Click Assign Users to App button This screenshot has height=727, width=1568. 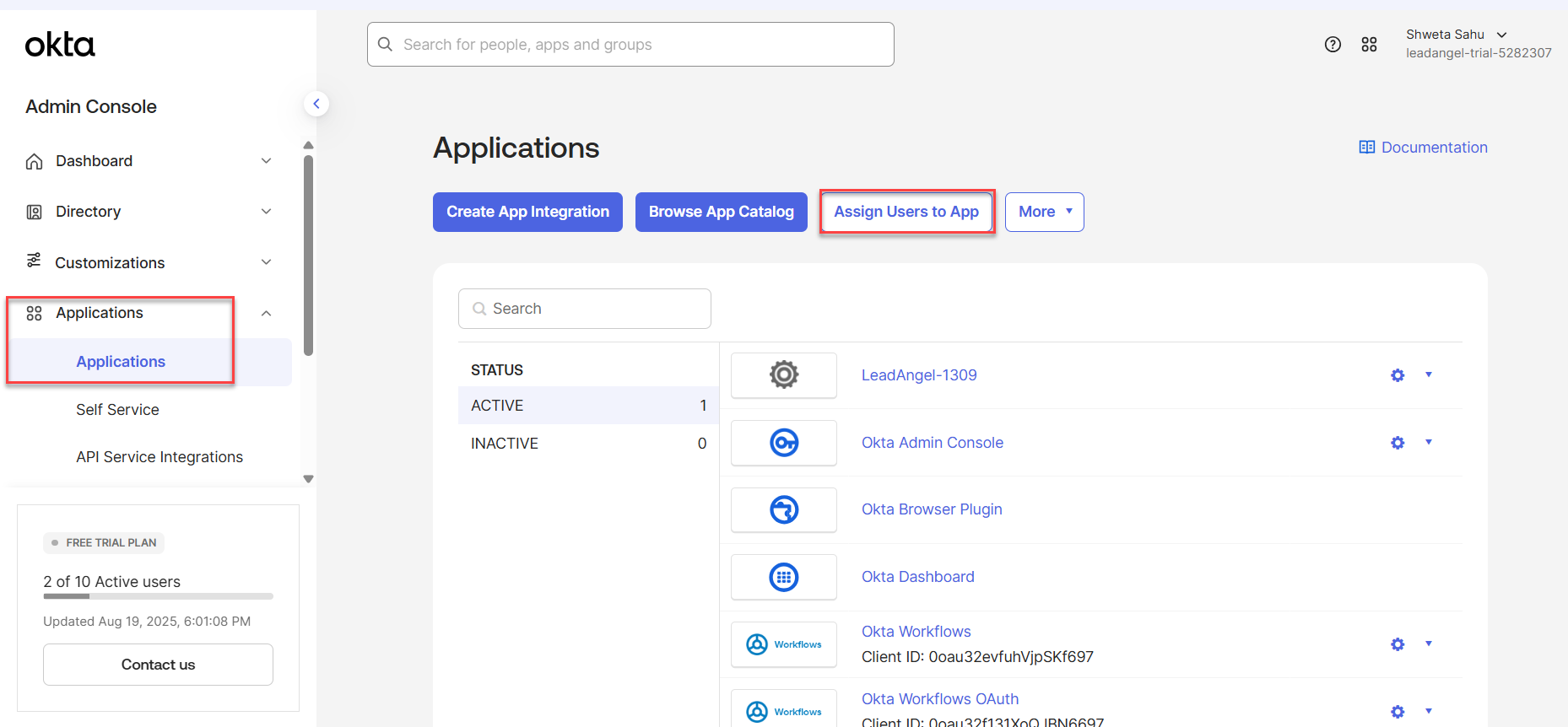906,212
